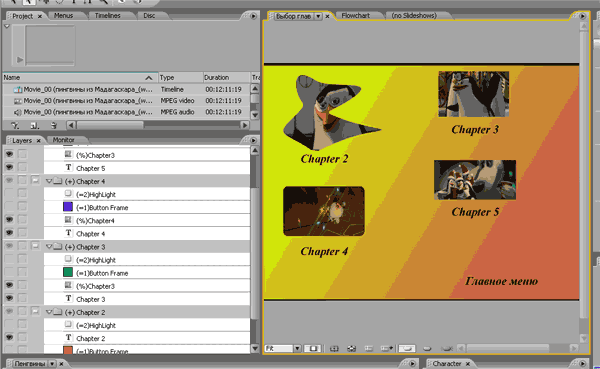Hide the Chapter 4 text layer eye
Screen dimensions: 600x369
click(9, 233)
